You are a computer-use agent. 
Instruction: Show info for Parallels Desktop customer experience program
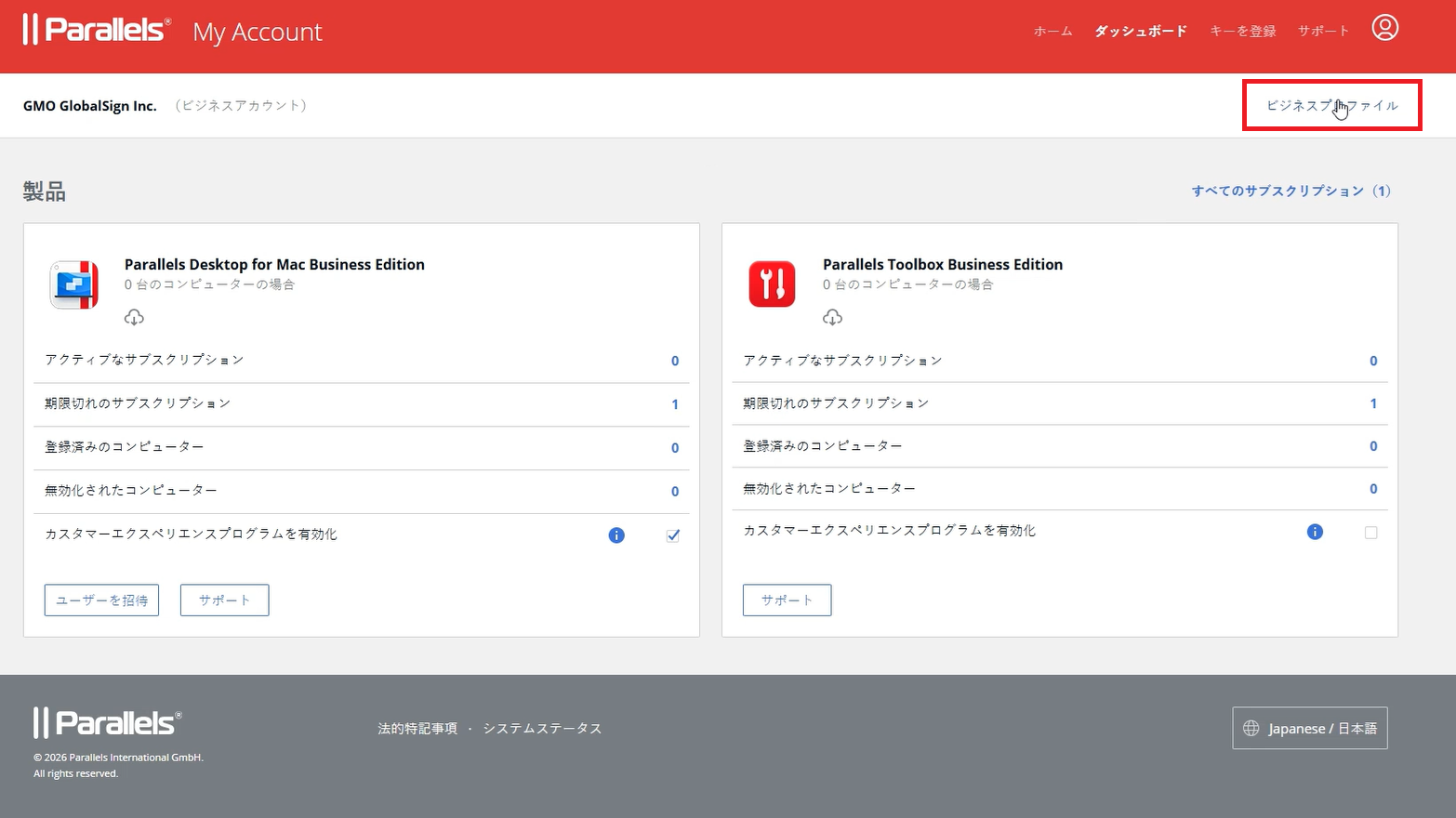click(x=616, y=535)
